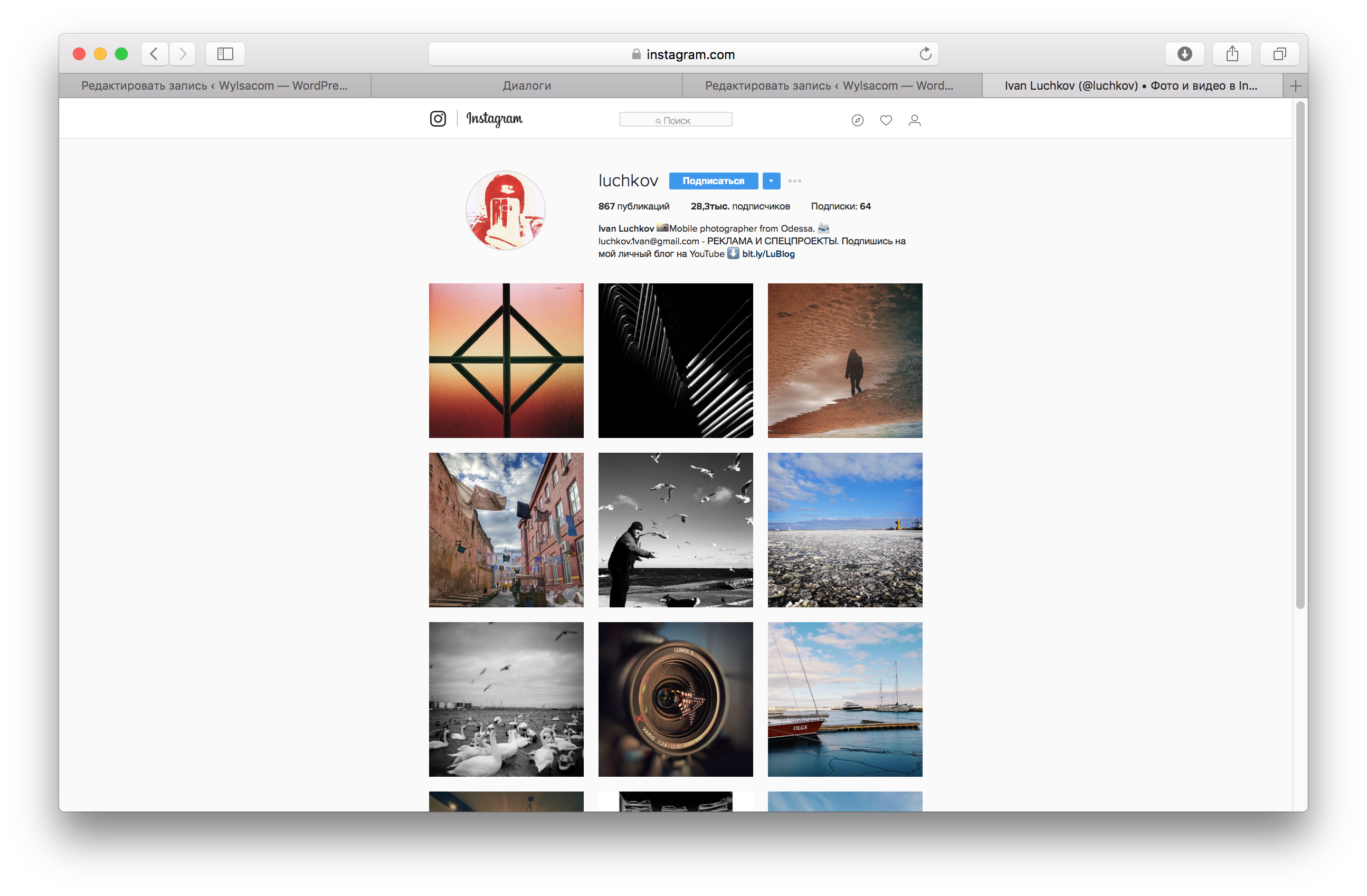The image size is (1367, 896).
Task: Click the Instagram camera logo icon
Action: tap(438, 119)
